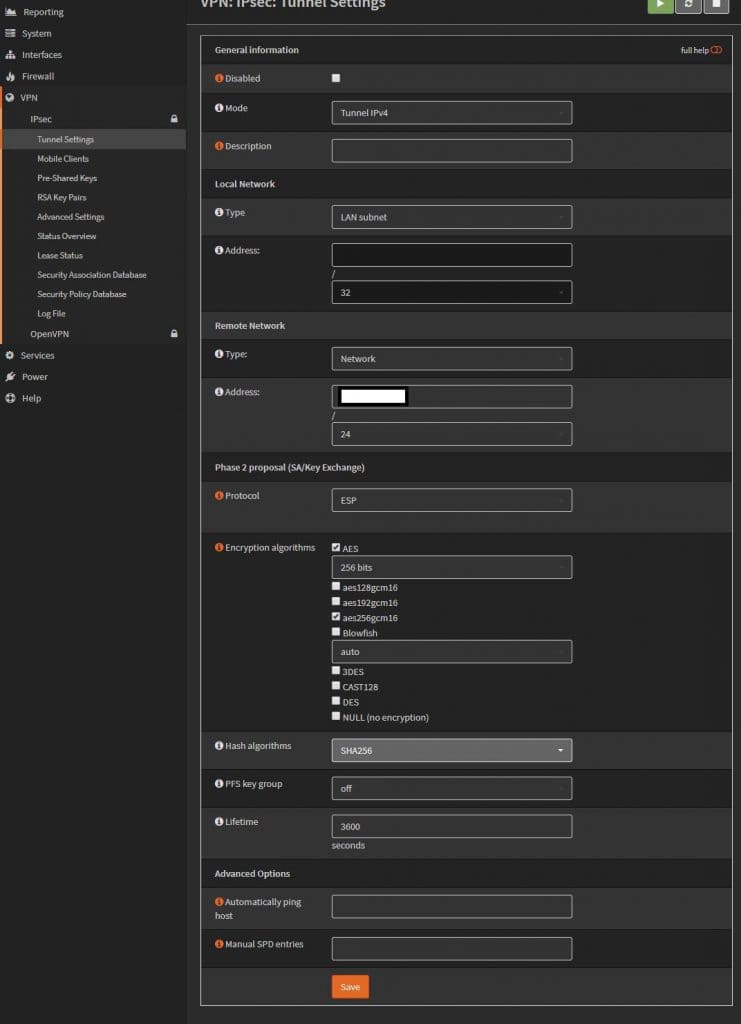Click the Reporting chart icon
The width and height of the screenshot is (741, 1024).
(10, 12)
